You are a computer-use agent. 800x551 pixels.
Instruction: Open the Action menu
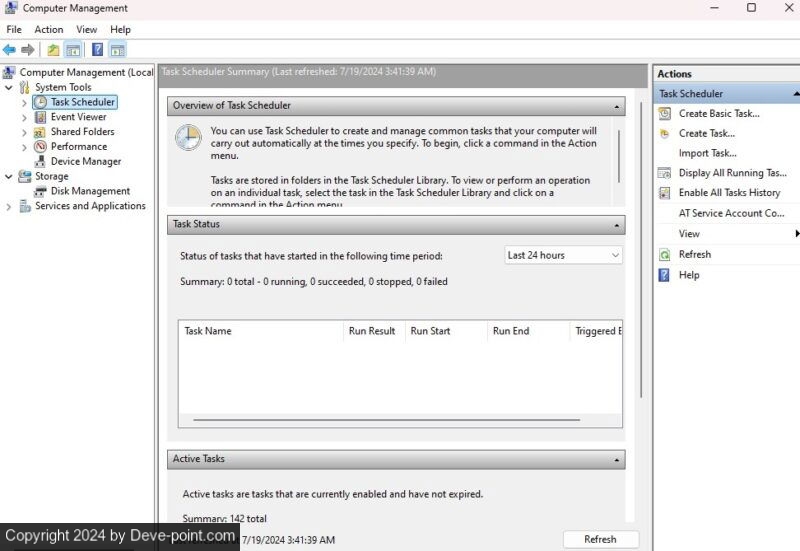tap(48, 30)
